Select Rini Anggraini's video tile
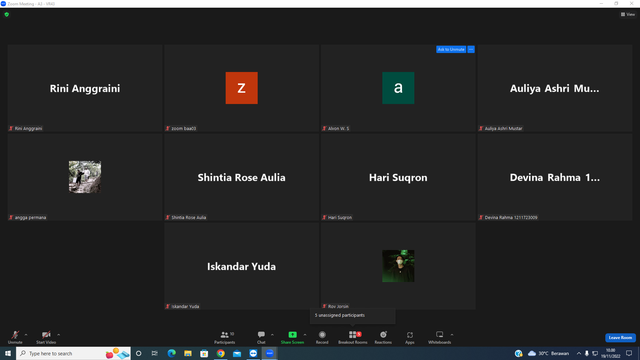Viewport: 640px width, 360px height. pyautogui.click(x=85, y=88)
